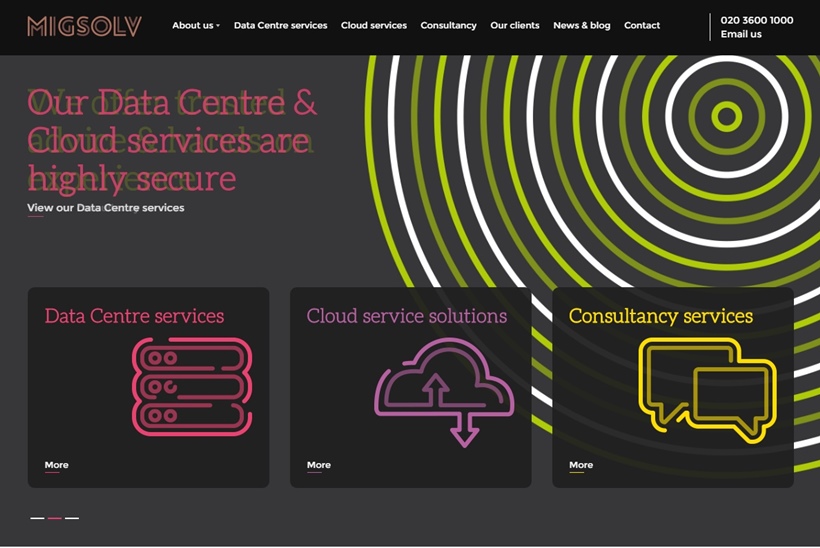Screen dimensions: 820x548
Task: Click the MIGSOLV logo
Action: (84, 26)
